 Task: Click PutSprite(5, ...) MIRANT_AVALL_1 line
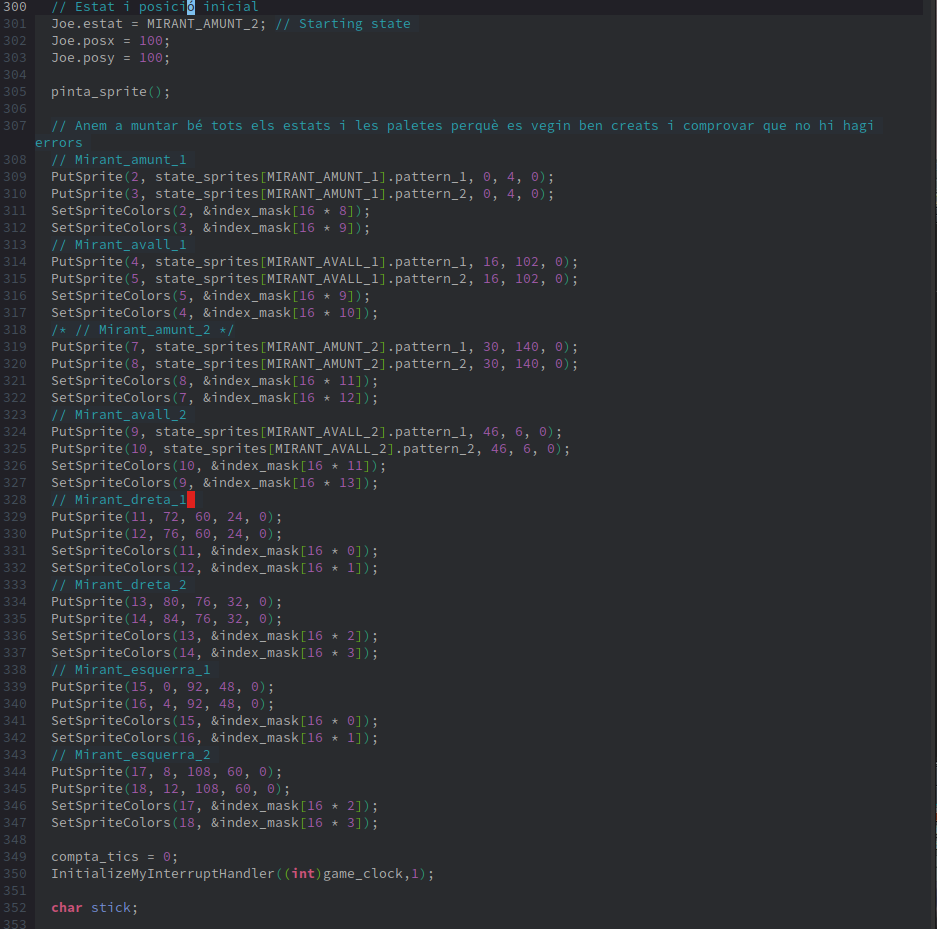314,279
